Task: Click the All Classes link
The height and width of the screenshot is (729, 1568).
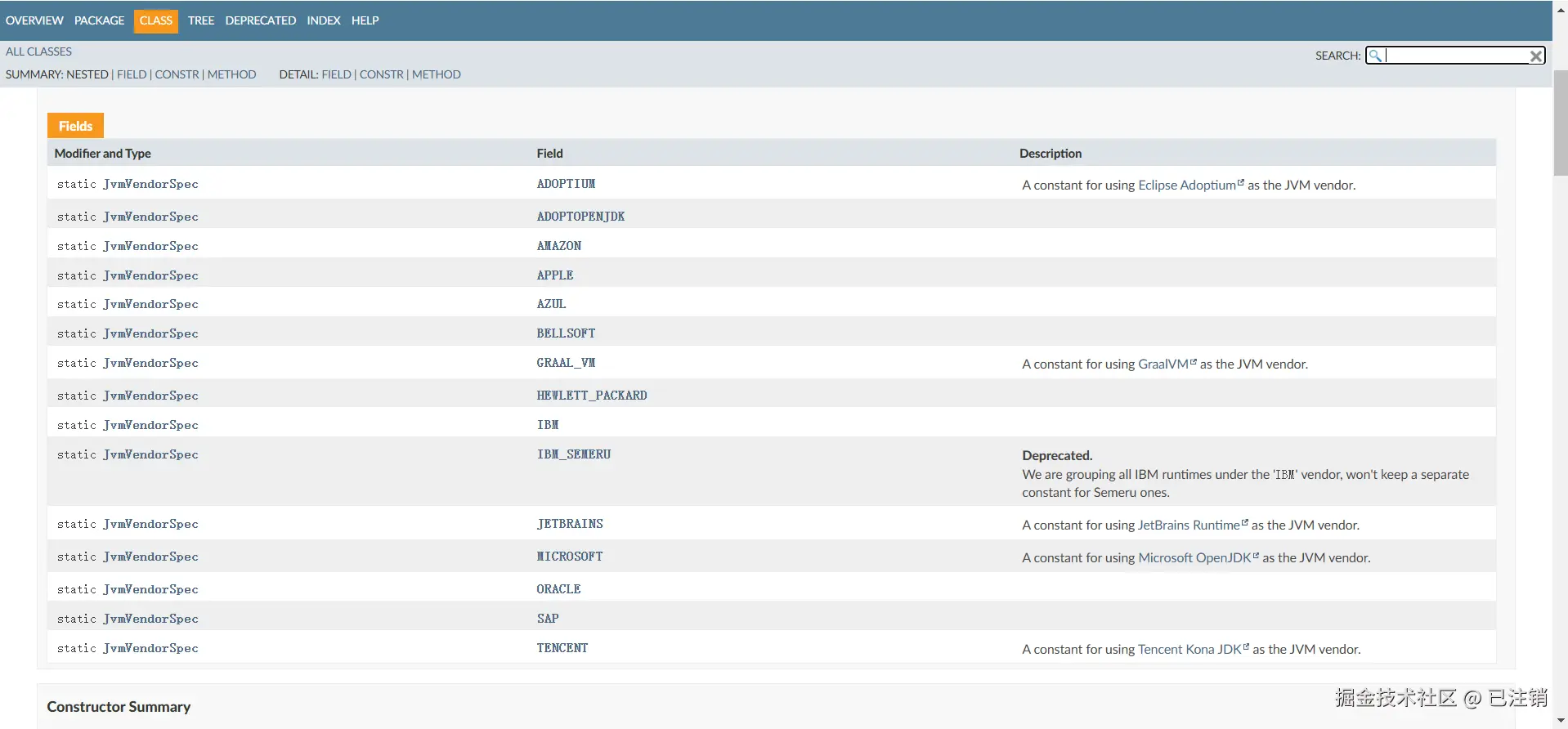Action: [x=38, y=51]
